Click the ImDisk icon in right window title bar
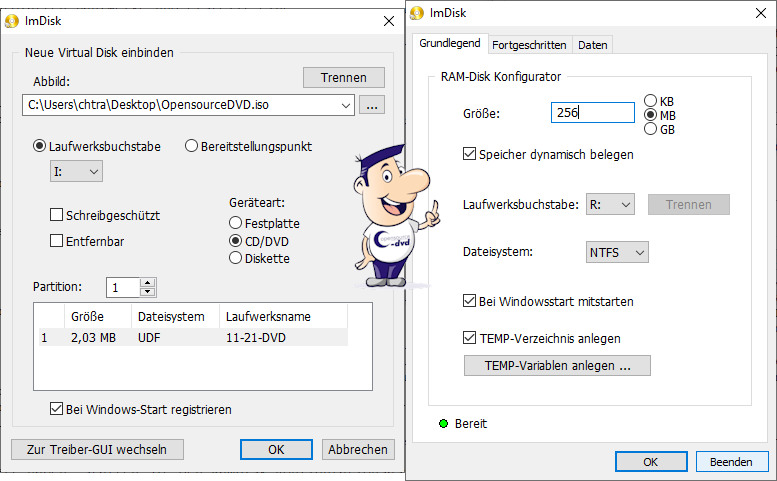Viewport: 777px width, 481px height. pyautogui.click(x=418, y=13)
